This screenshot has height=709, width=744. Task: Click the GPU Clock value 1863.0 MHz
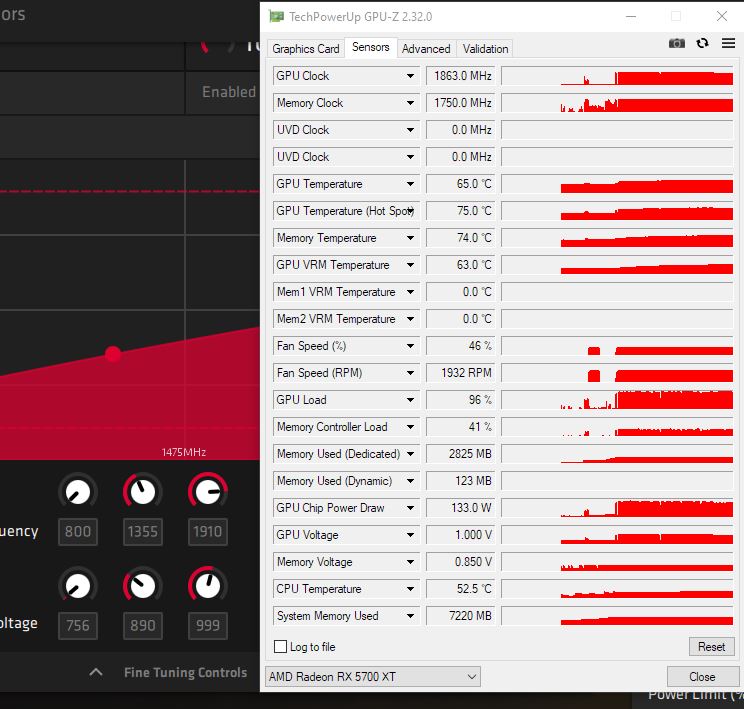pyautogui.click(x=461, y=76)
